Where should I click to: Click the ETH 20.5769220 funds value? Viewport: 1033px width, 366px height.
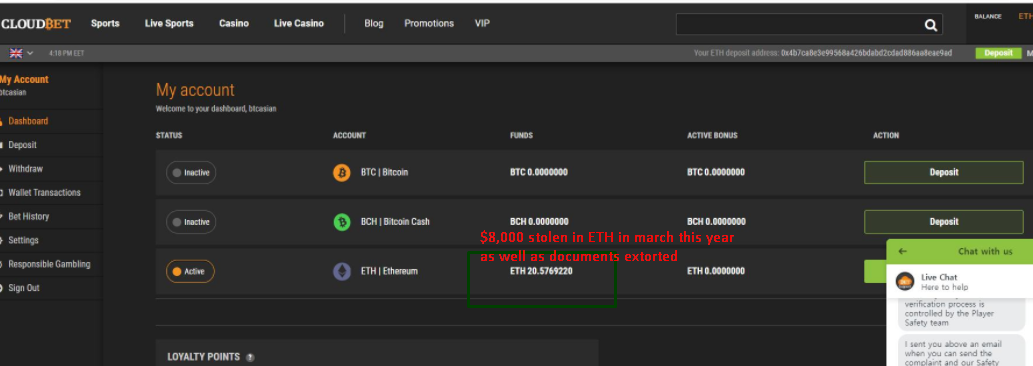point(541,271)
